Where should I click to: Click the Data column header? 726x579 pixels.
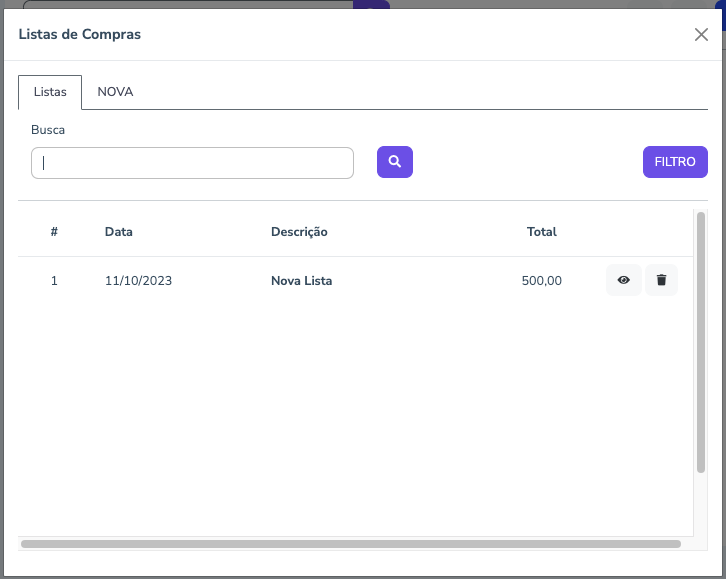pos(118,232)
